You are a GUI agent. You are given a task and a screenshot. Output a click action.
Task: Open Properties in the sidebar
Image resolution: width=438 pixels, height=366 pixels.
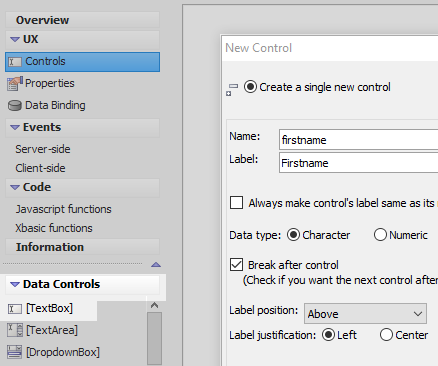[x=50, y=83]
